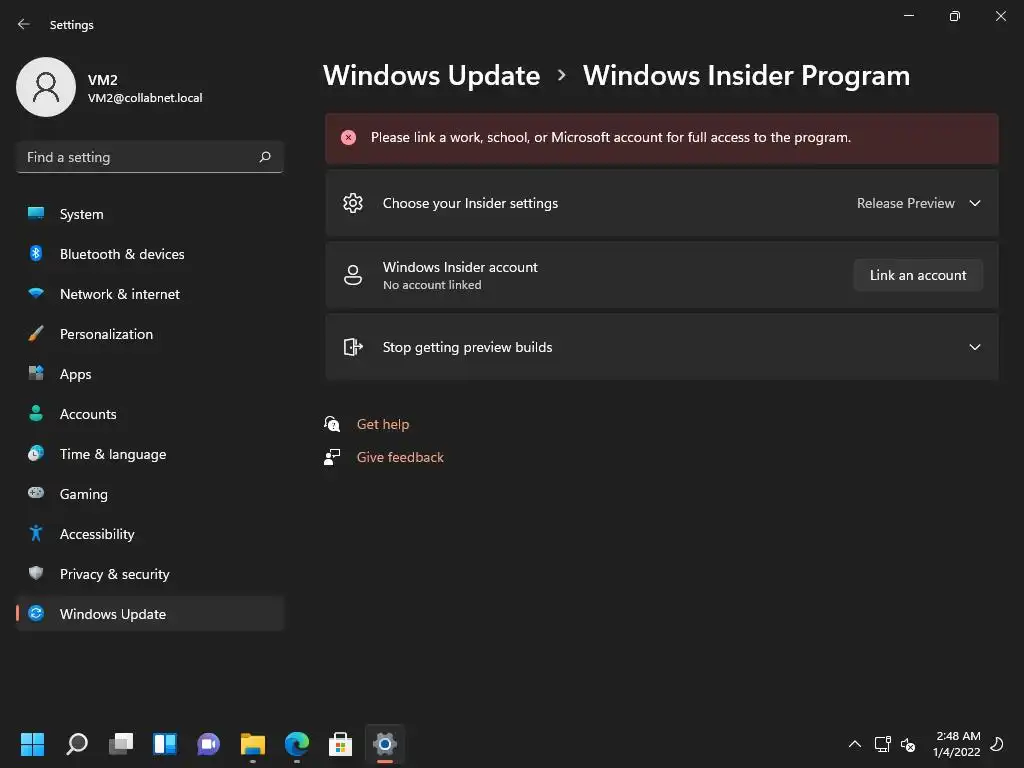Expand the Release Preview dropdown chevron
Screen dimensions: 1024x768
point(975,203)
